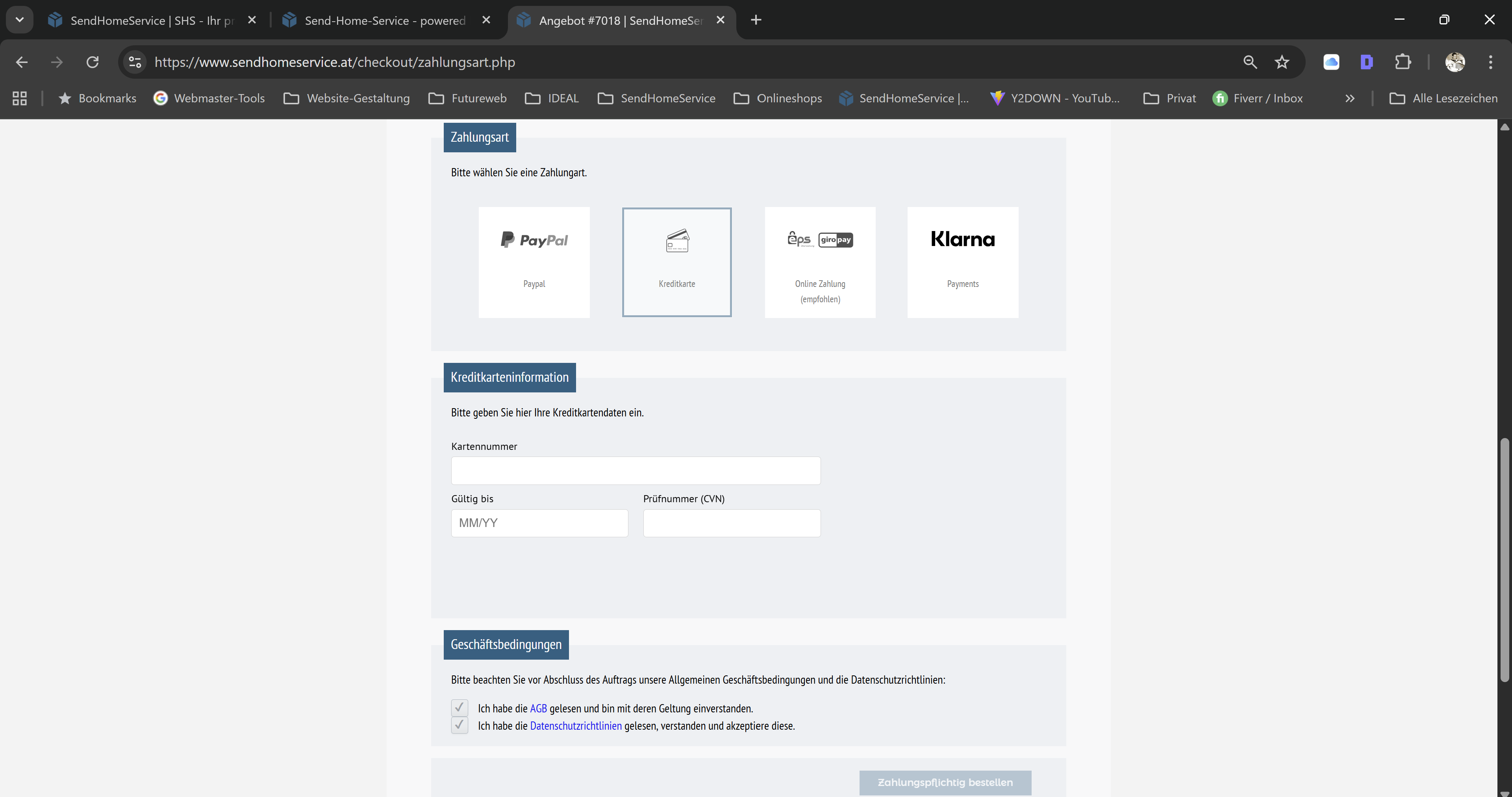Screen dimensions: 1512x797
Task: Click the browser forward arrow
Action: [x=57, y=62]
